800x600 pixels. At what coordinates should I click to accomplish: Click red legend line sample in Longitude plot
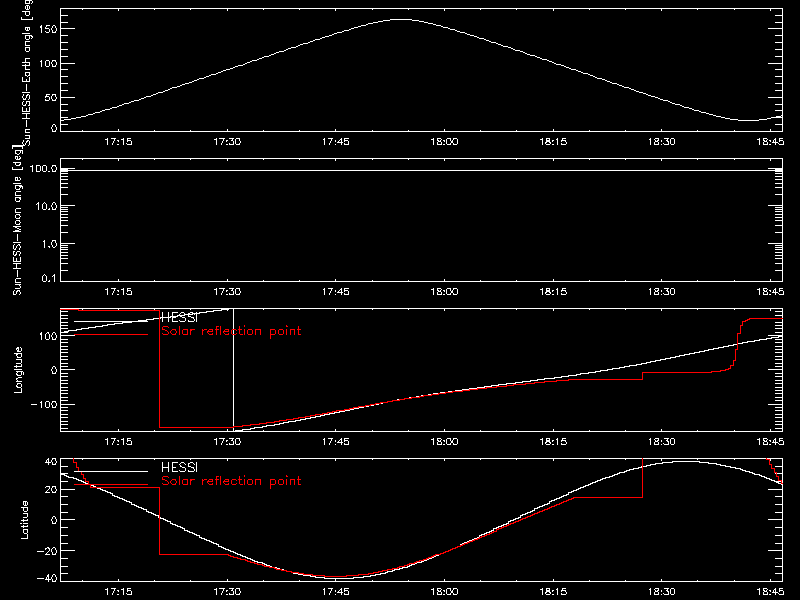(111, 335)
